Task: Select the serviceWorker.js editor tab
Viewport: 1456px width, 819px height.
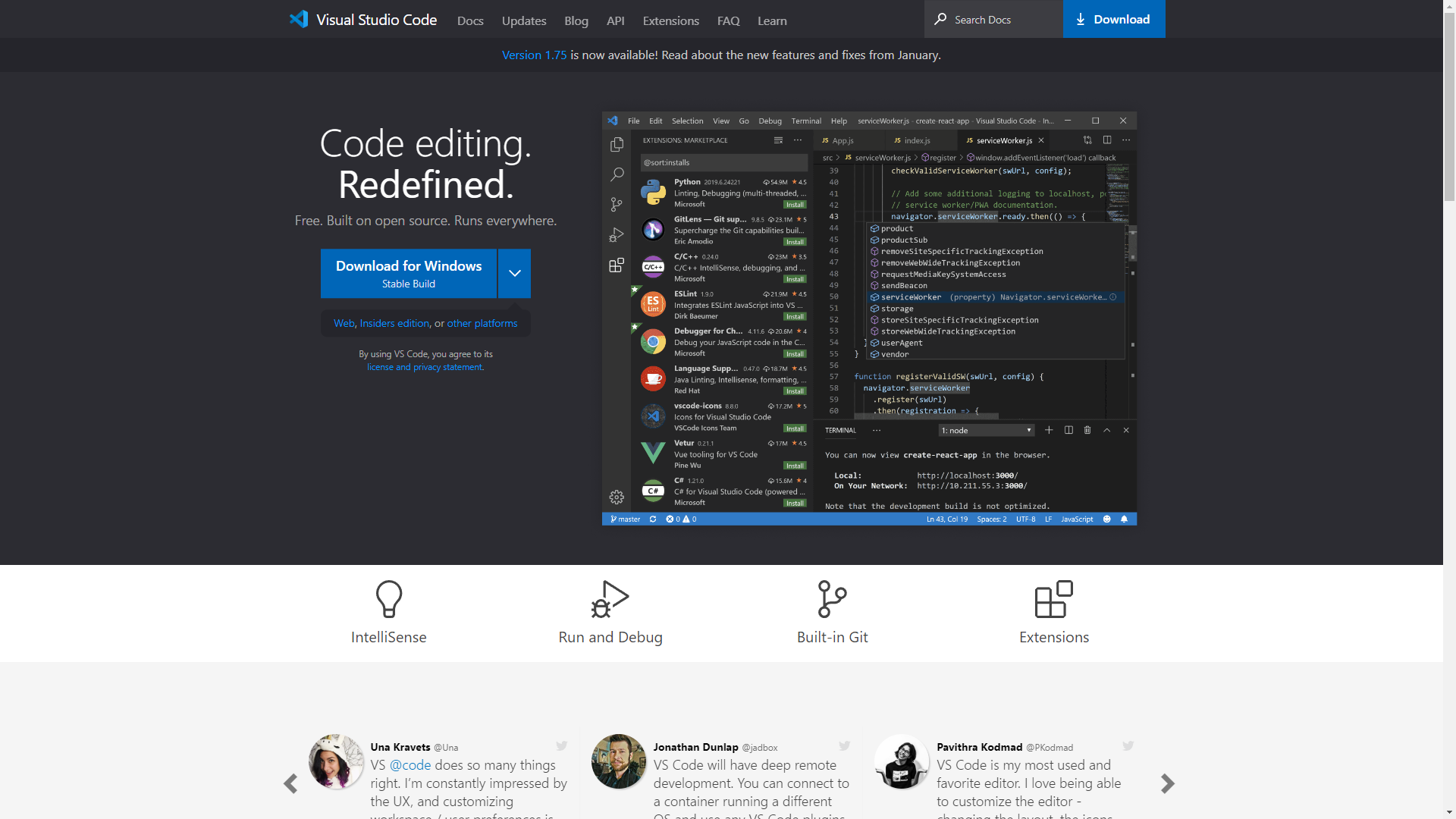Action: coord(1004,140)
